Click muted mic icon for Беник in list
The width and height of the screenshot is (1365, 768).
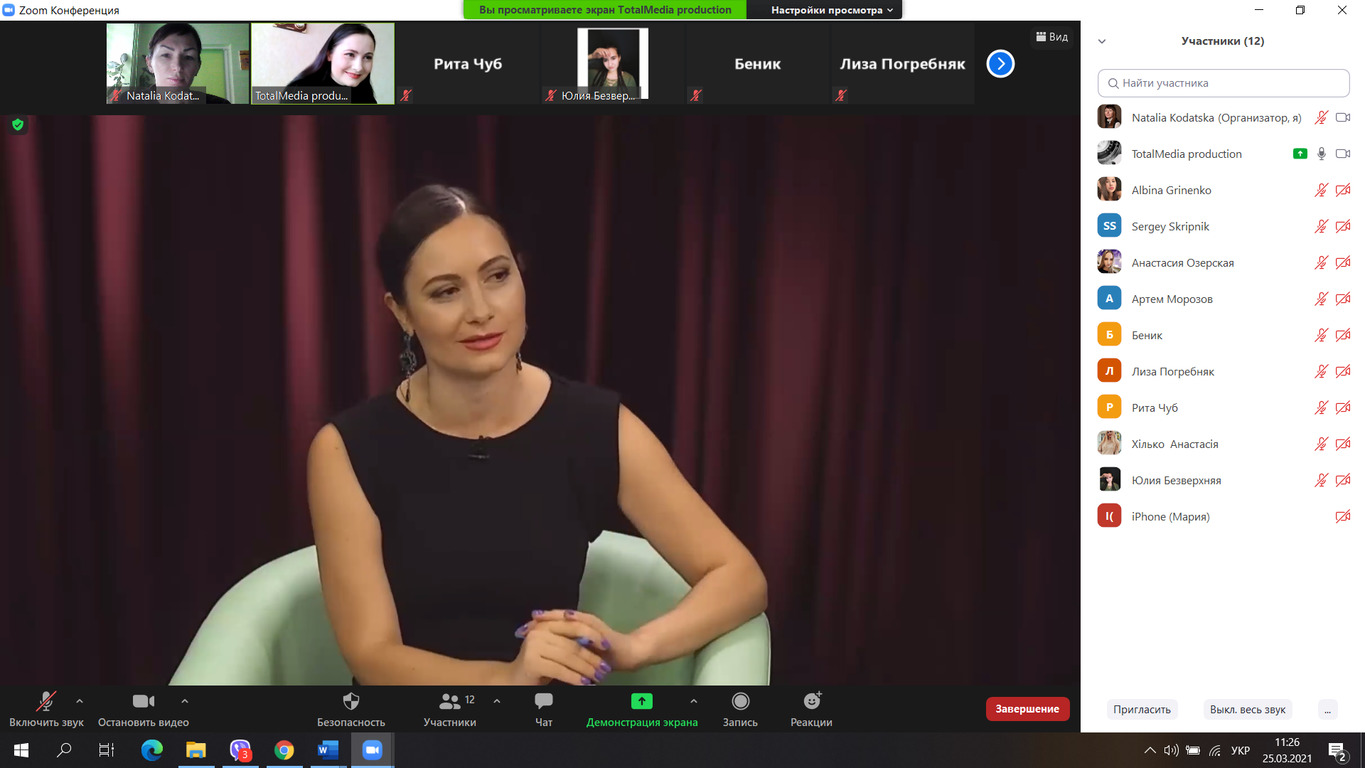pos(1321,335)
